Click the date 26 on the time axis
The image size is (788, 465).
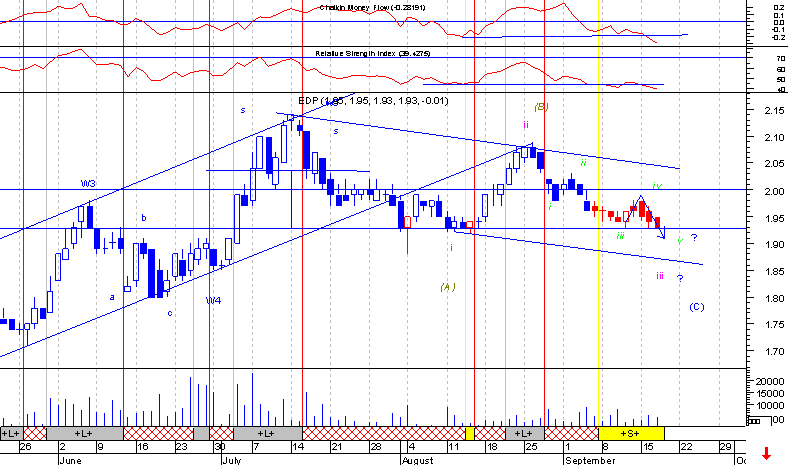[x=25, y=447]
